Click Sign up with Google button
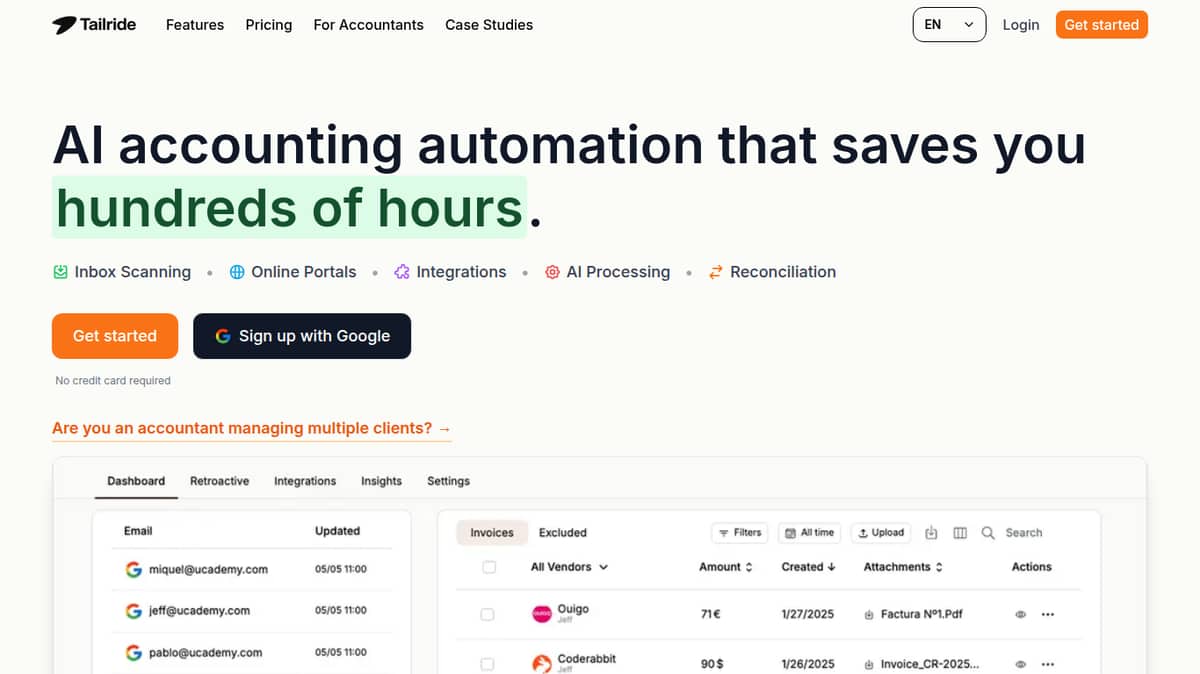 [x=302, y=336]
